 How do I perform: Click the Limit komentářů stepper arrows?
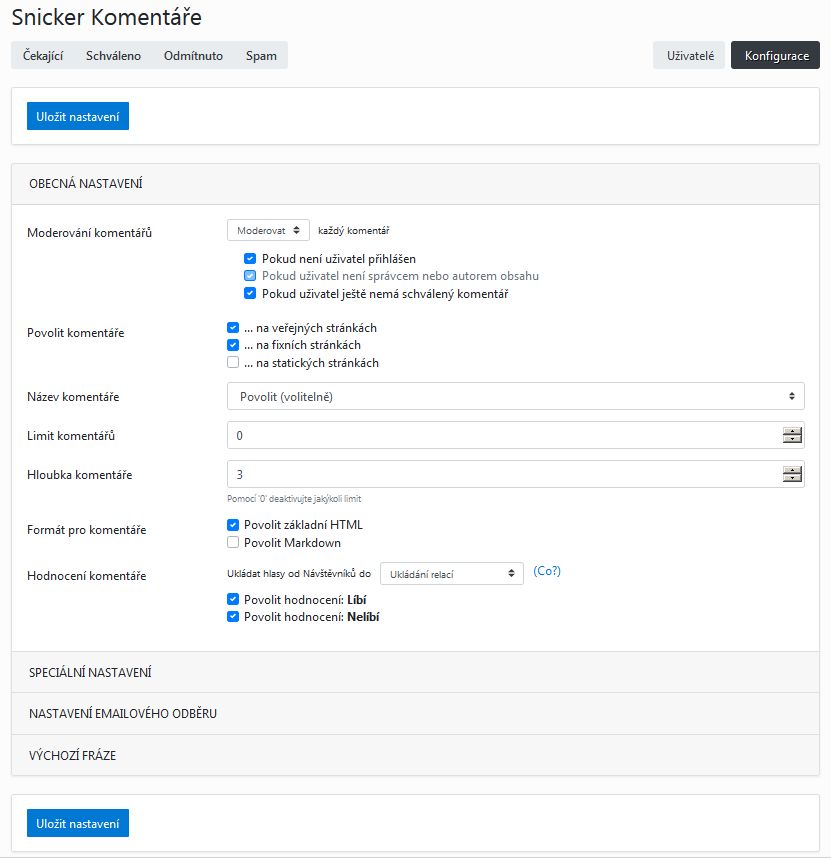(x=792, y=435)
